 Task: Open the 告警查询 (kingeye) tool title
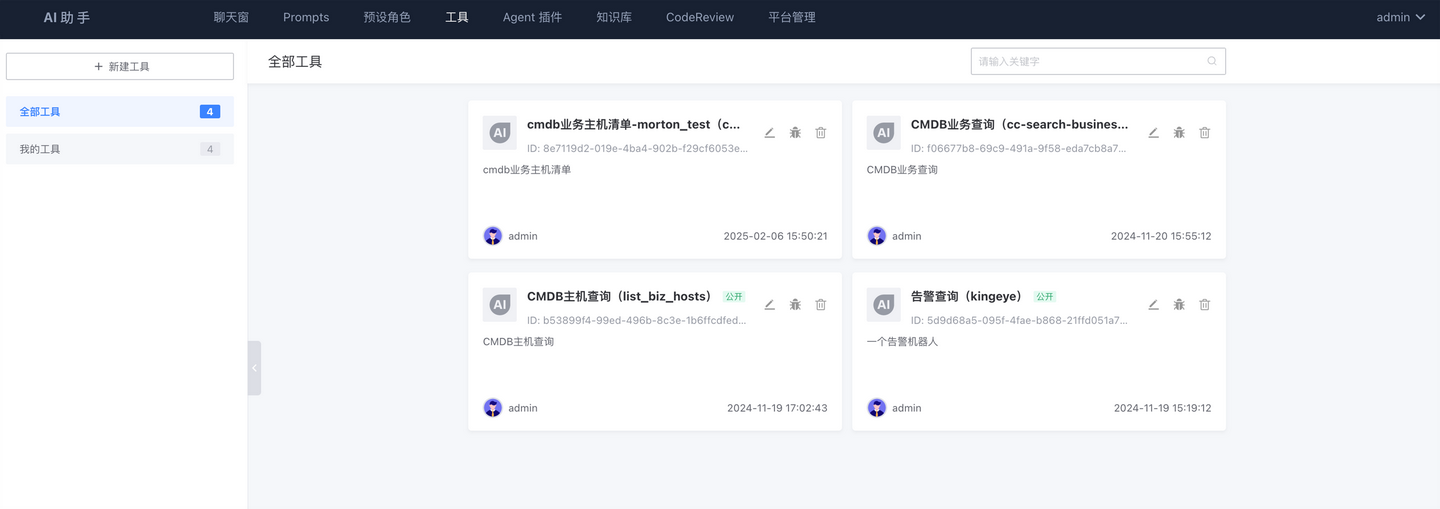point(967,297)
